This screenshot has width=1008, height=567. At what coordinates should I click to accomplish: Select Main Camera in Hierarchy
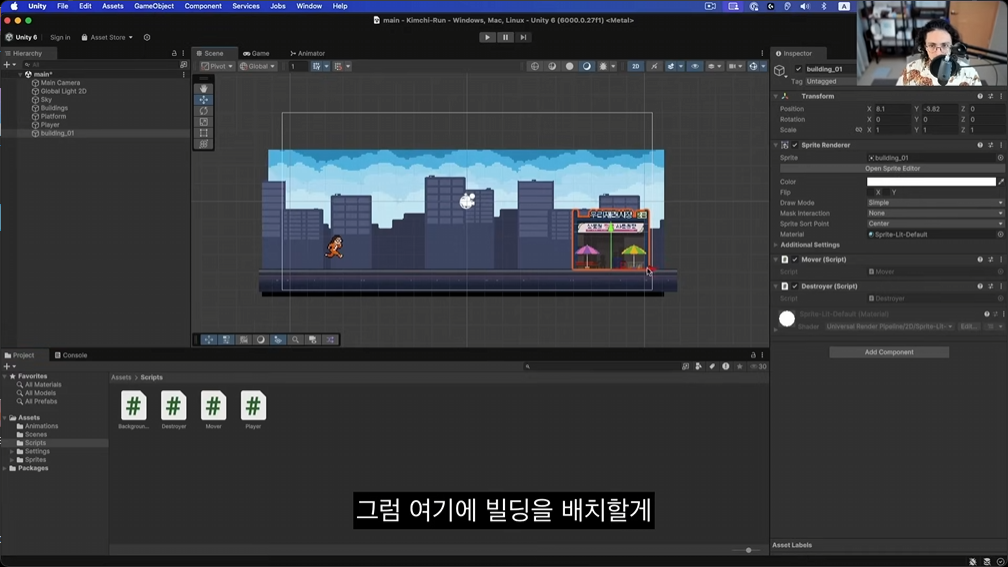tap(60, 83)
